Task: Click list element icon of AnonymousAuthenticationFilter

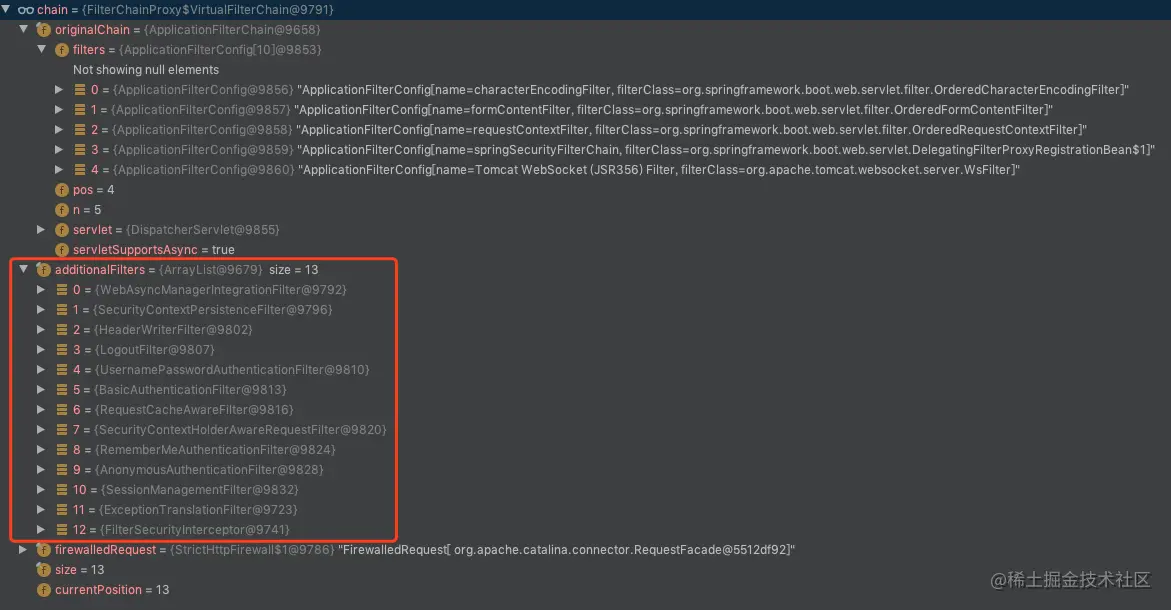Action: click(x=62, y=470)
